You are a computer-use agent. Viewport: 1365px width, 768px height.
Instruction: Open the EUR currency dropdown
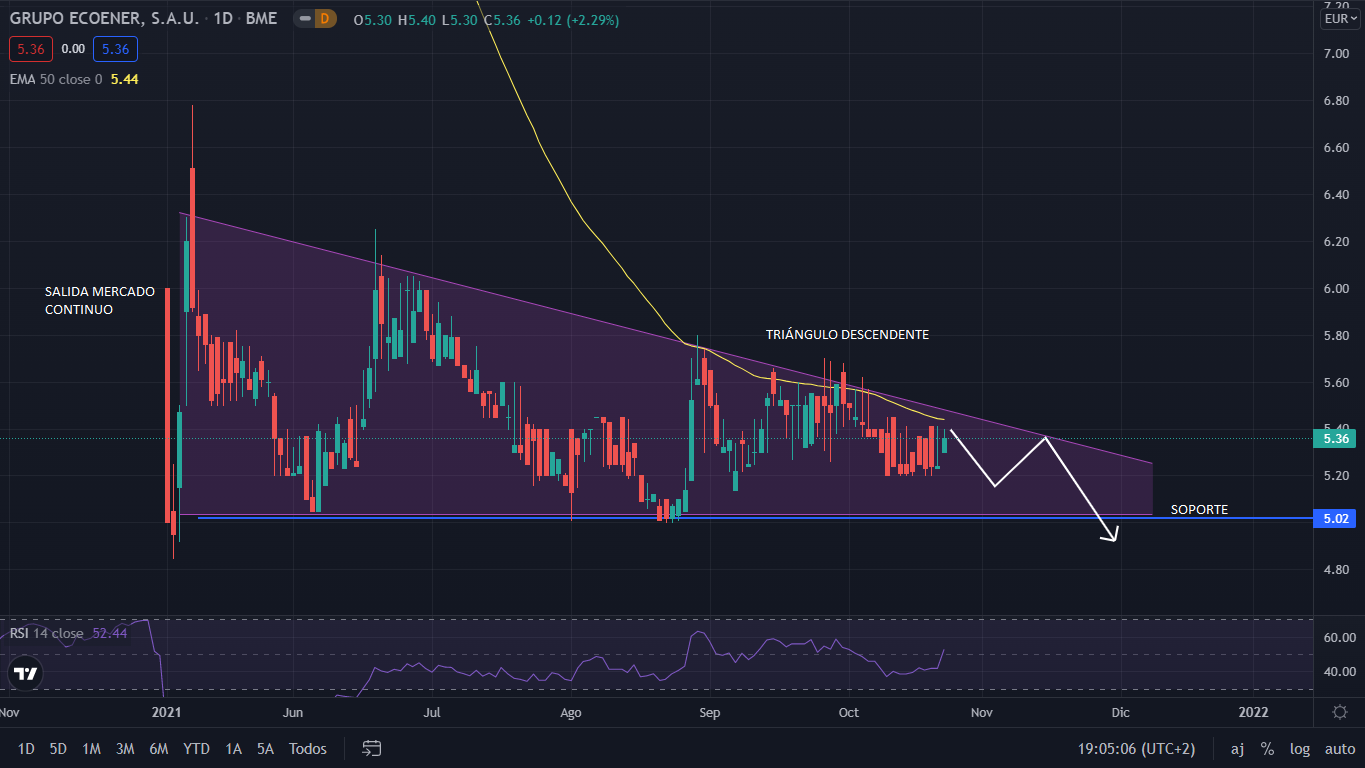1338,19
